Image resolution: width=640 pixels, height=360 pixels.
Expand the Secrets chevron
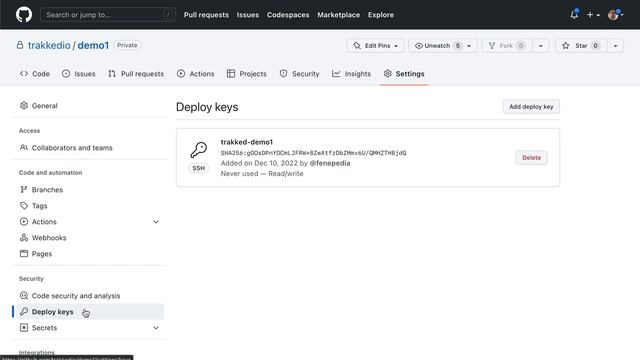pyautogui.click(x=156, y=328)
